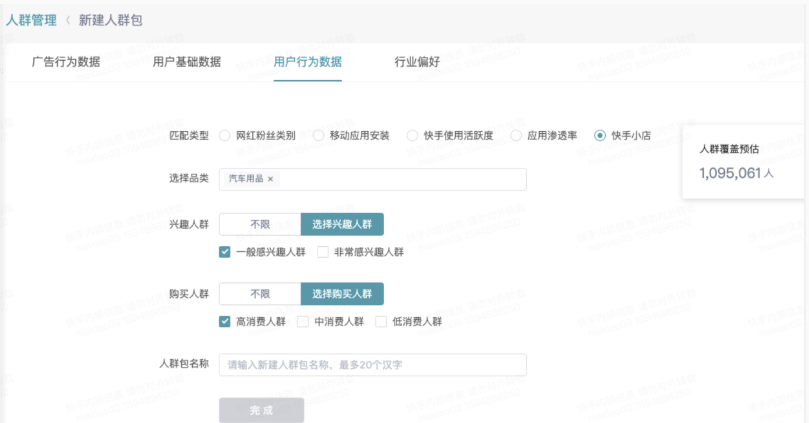Select the 用户行为数据 tab
Viewport: 809px width, 423px height.
(308, 62)
